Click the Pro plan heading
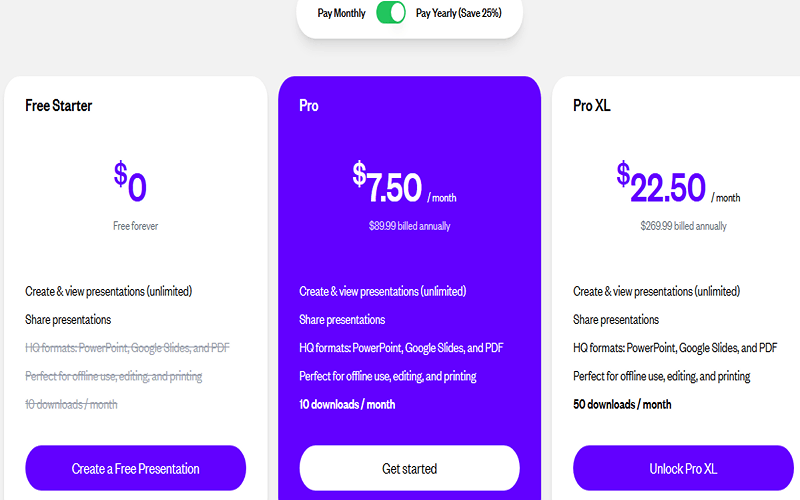This screenshot has height=500, width=800. (x=309, y=106)
